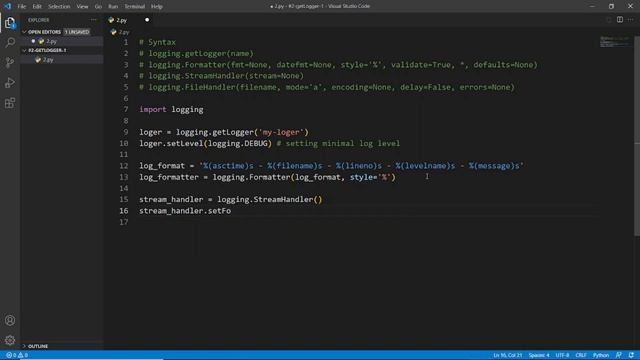Restore down the VS Code window
The image size is (640, 360).
click(611, 6)
